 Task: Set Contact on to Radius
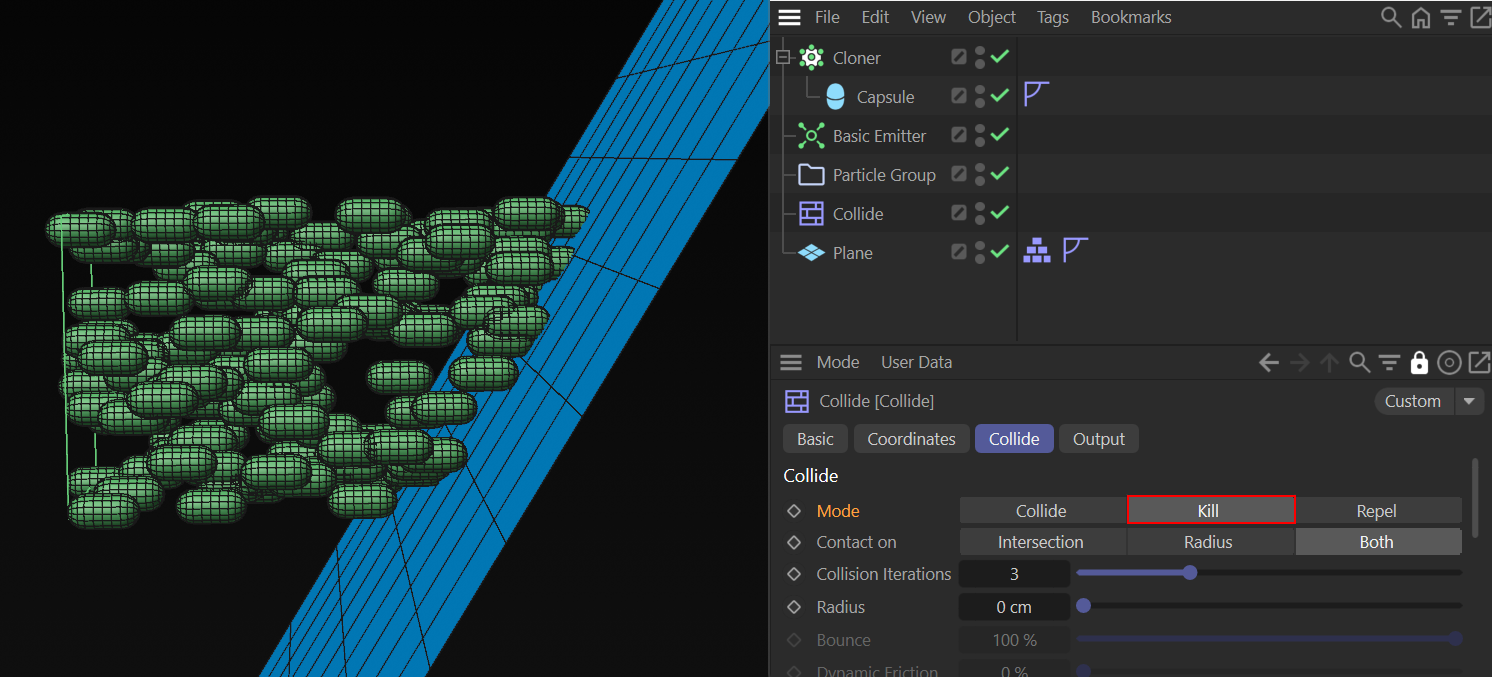(1210, 542)
